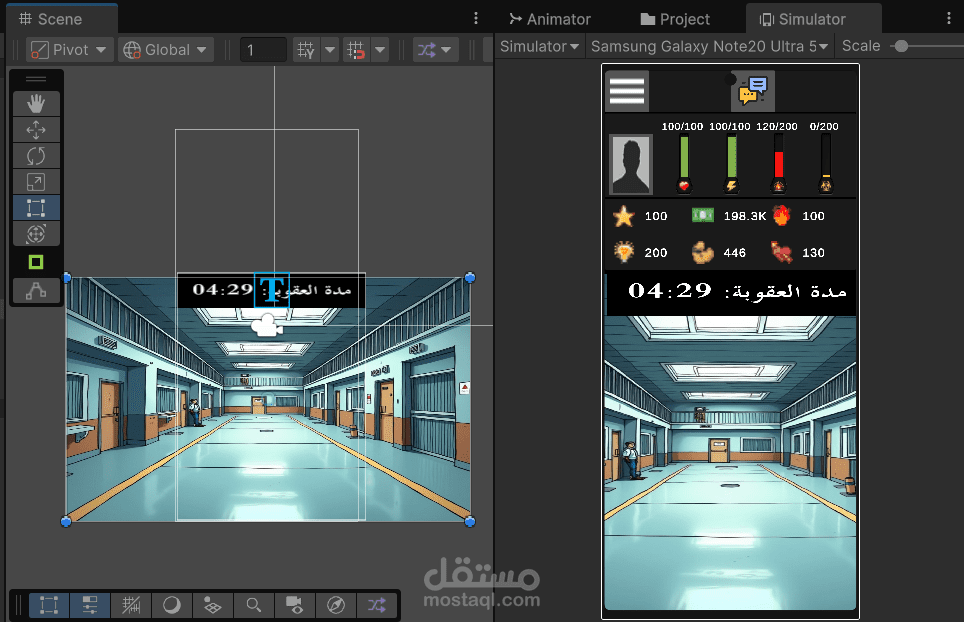Select the Rotate tool

tap(36, 156)
